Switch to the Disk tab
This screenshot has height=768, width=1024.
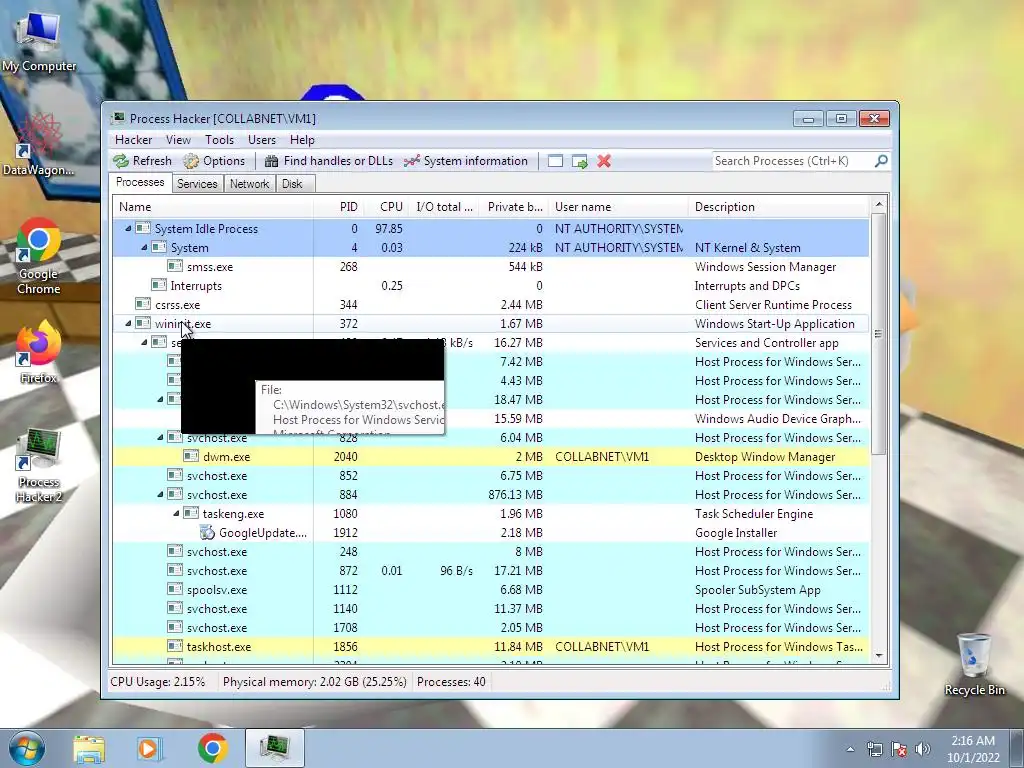(293, 184)
